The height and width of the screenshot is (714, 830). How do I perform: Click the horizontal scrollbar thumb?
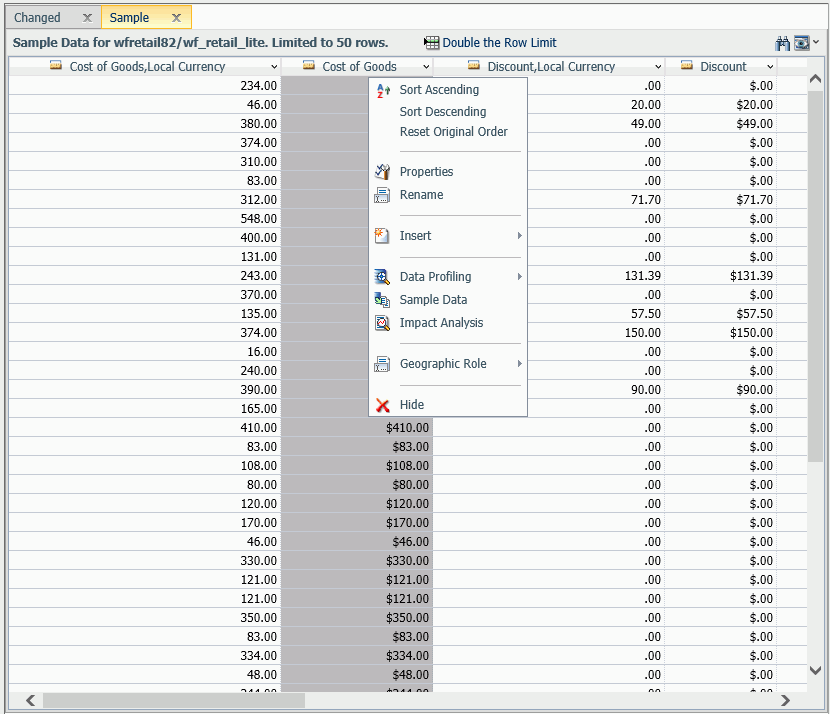(174, 700)
